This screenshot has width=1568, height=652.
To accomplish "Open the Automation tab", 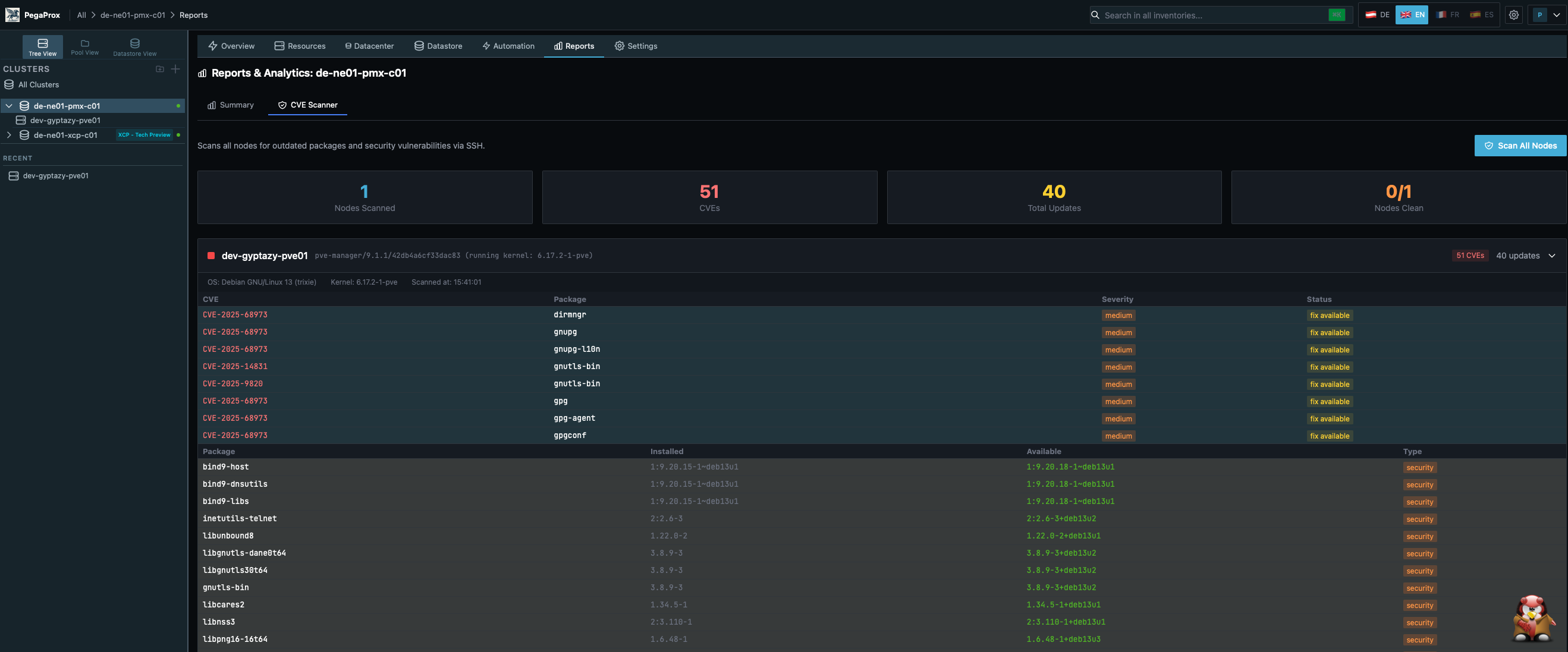I will tap(508, 46).
